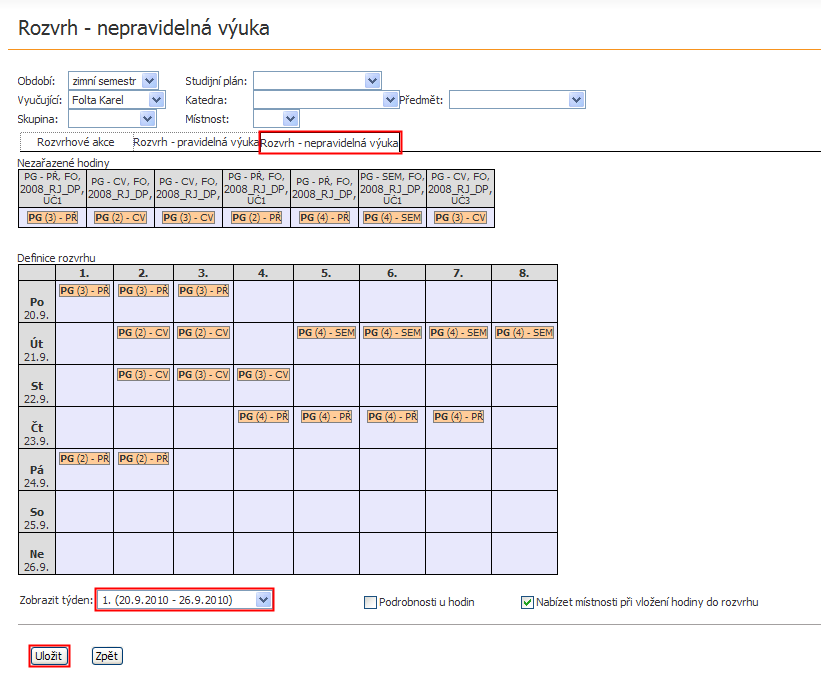Image resolution: width=821 pixels, height=680 pixels.
Task: Click PG (3) - CV on Wednesday hour 2
Action: click(143, 374)
